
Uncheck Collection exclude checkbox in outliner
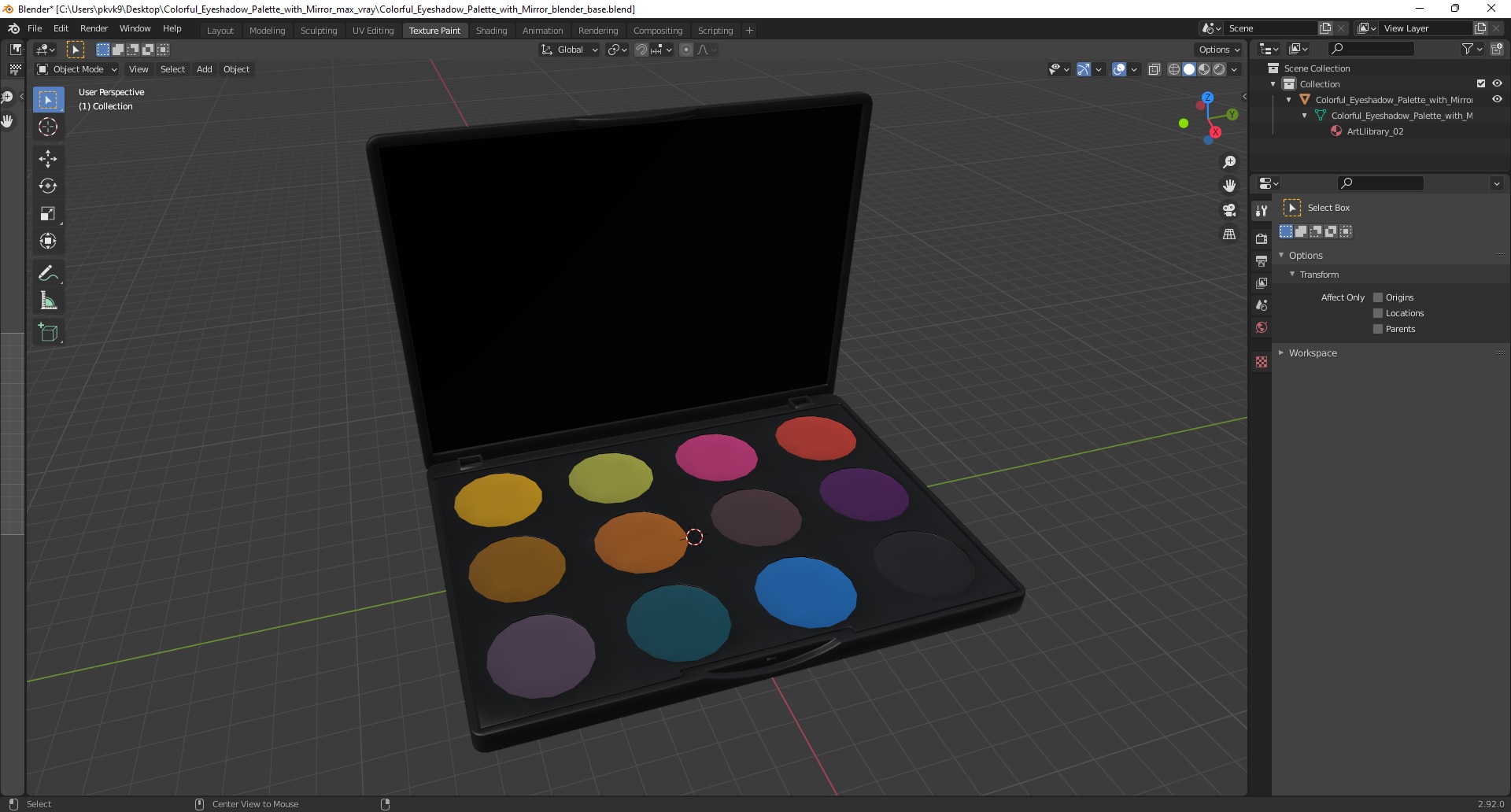tap(1481, 83)
